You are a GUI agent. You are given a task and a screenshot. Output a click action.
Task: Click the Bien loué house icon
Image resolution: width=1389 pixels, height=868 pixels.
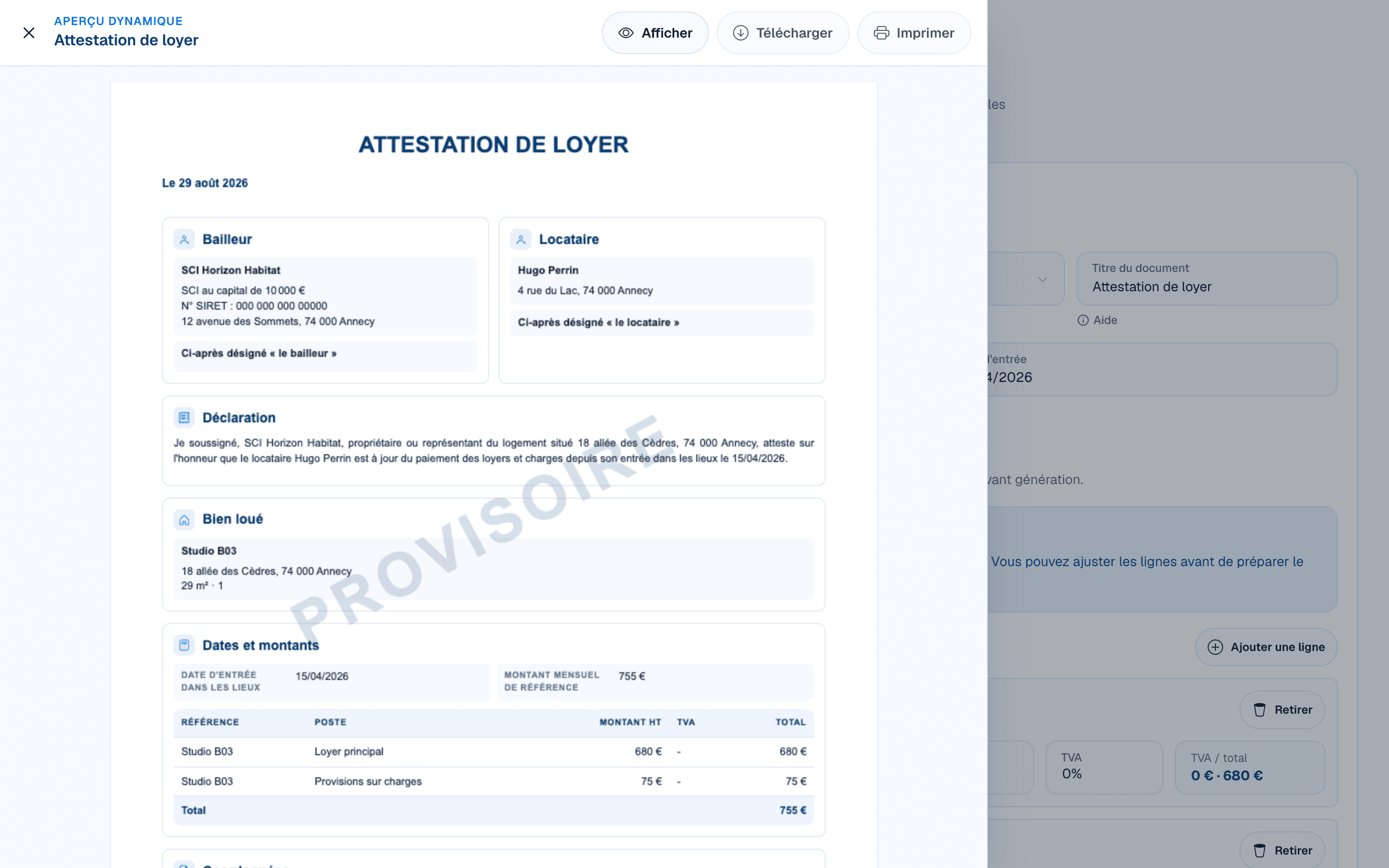coord(184,519)
